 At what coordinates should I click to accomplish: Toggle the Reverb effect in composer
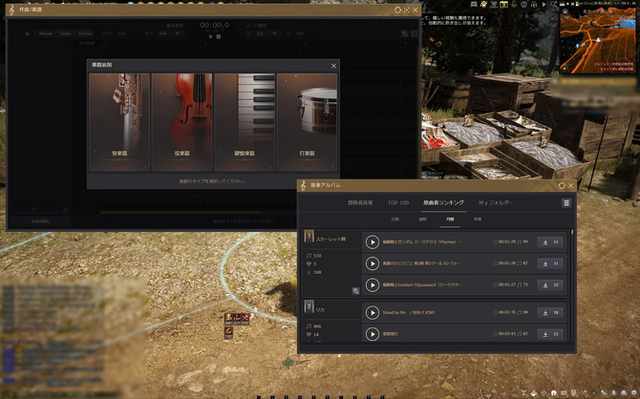46,33
